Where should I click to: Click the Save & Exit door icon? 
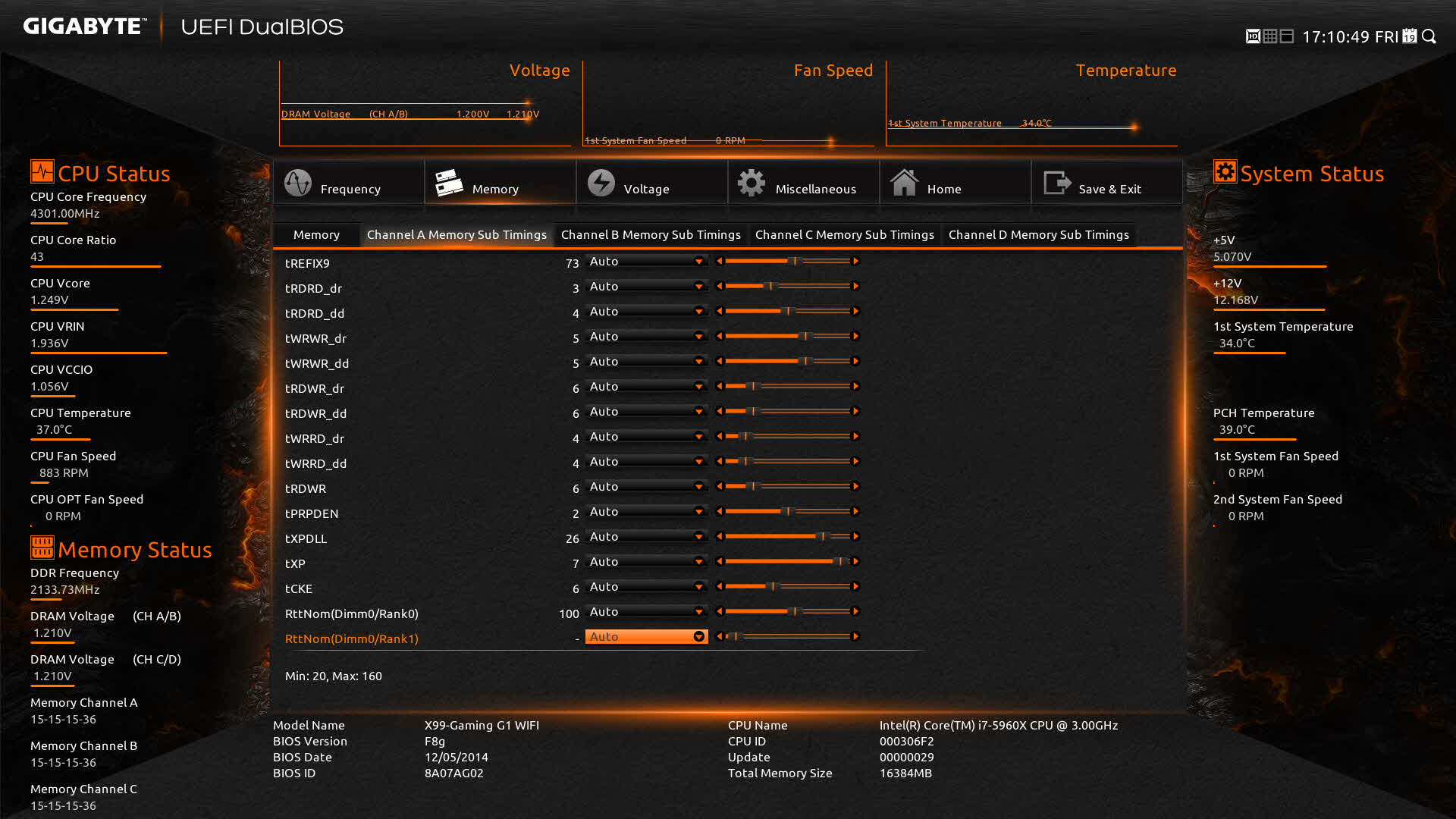click(x=1057, y=183)
